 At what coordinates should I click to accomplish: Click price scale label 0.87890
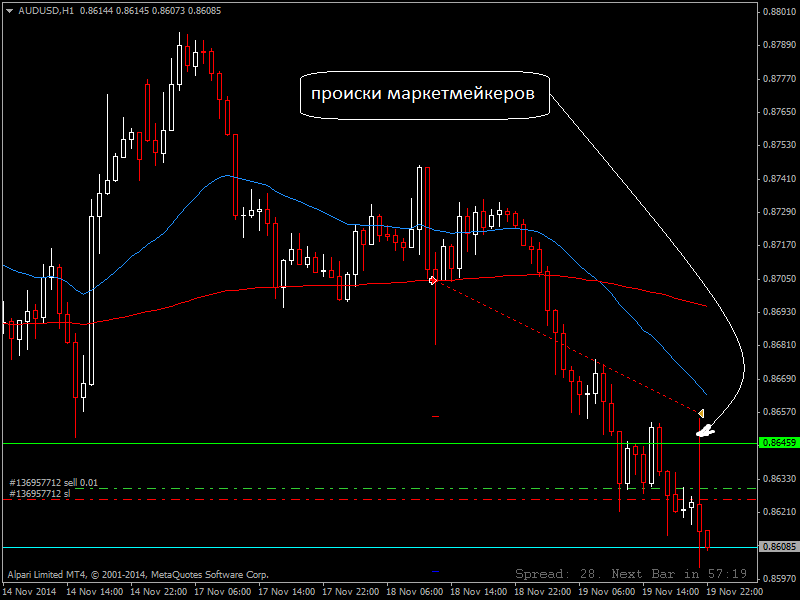click(779, 45)
